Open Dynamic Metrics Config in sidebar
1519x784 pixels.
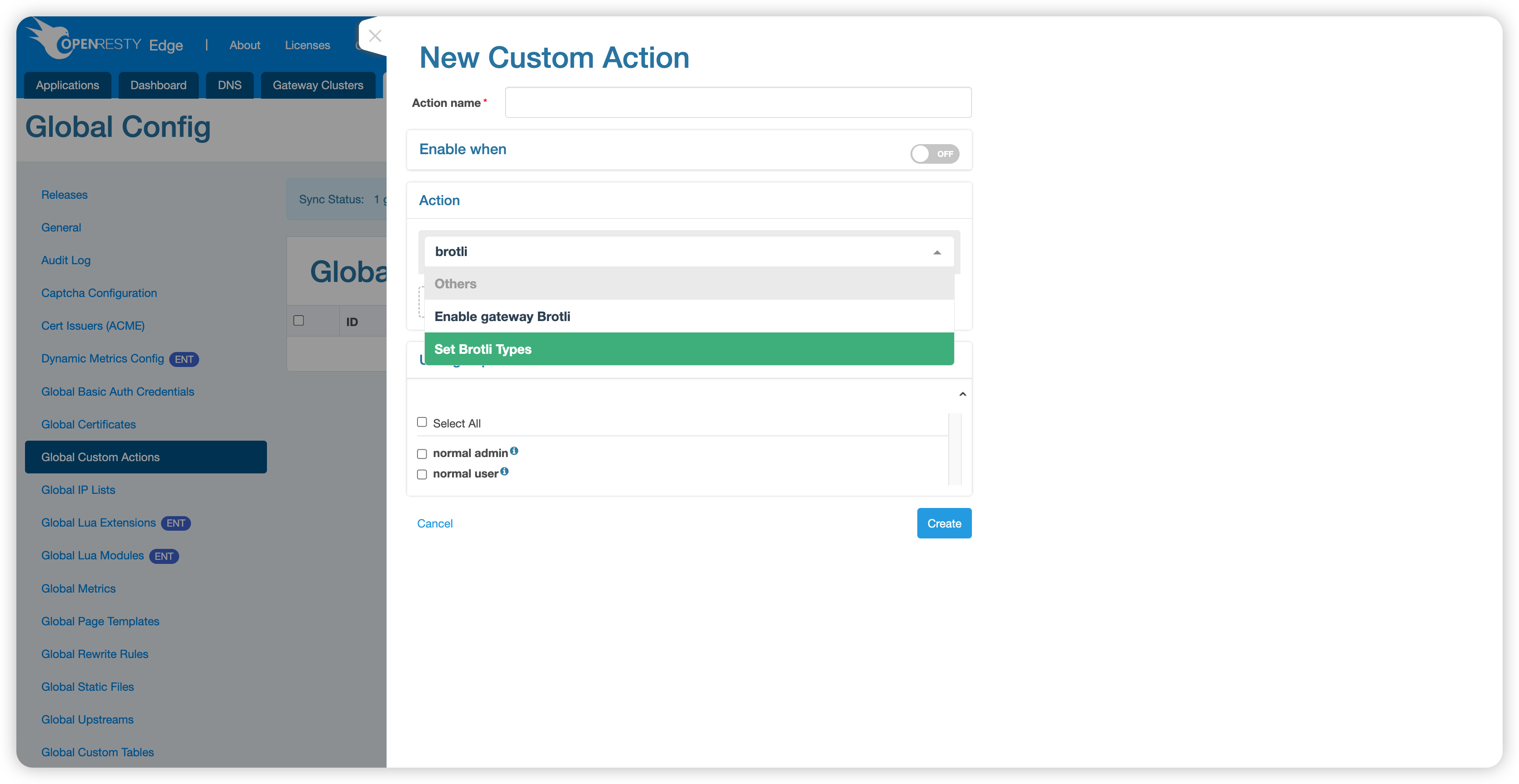point(103,358)
